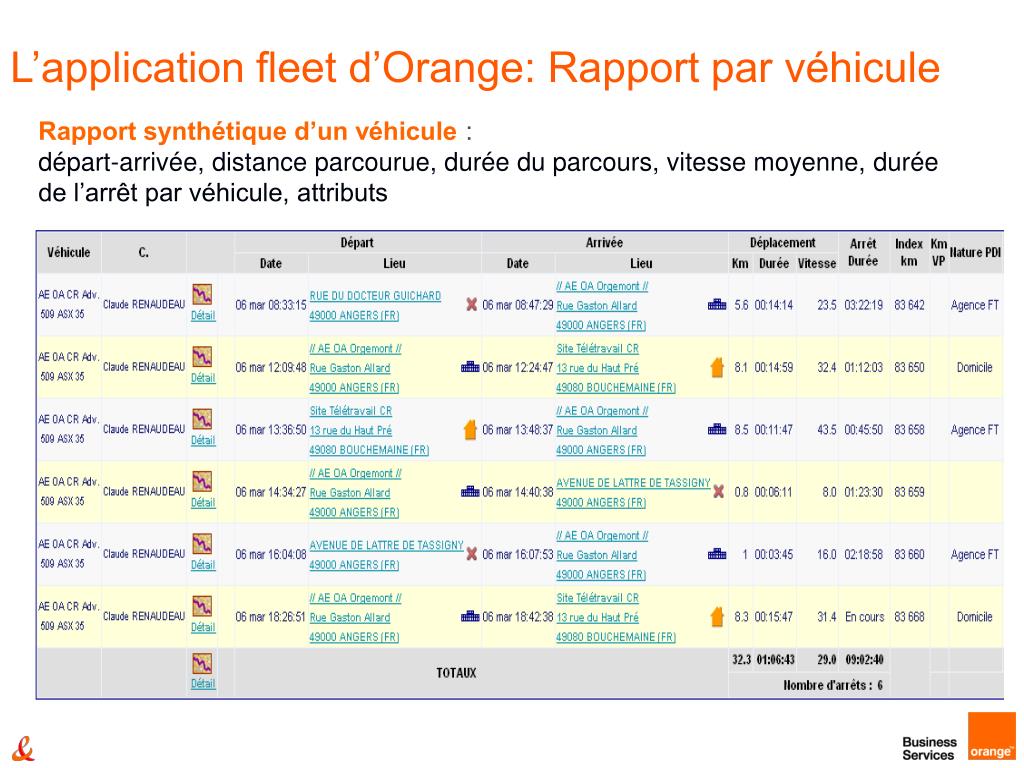The image size is (1024, 768).
Task: Select the Domicile cell in 12:09:48 row
Action: coord(974,368)
